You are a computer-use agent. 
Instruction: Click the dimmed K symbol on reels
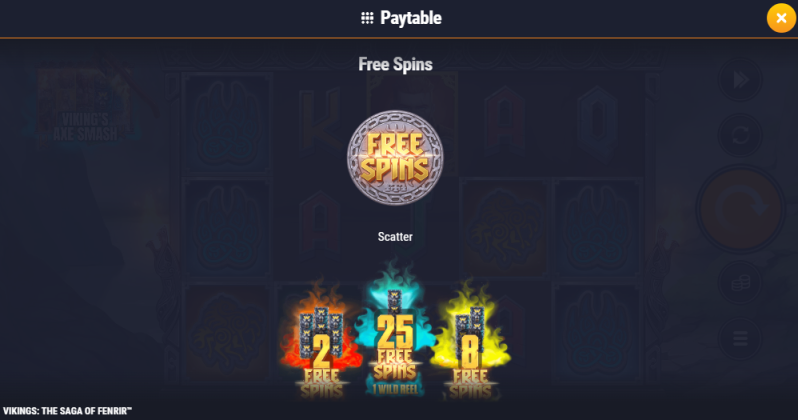[x=319, y=121]
